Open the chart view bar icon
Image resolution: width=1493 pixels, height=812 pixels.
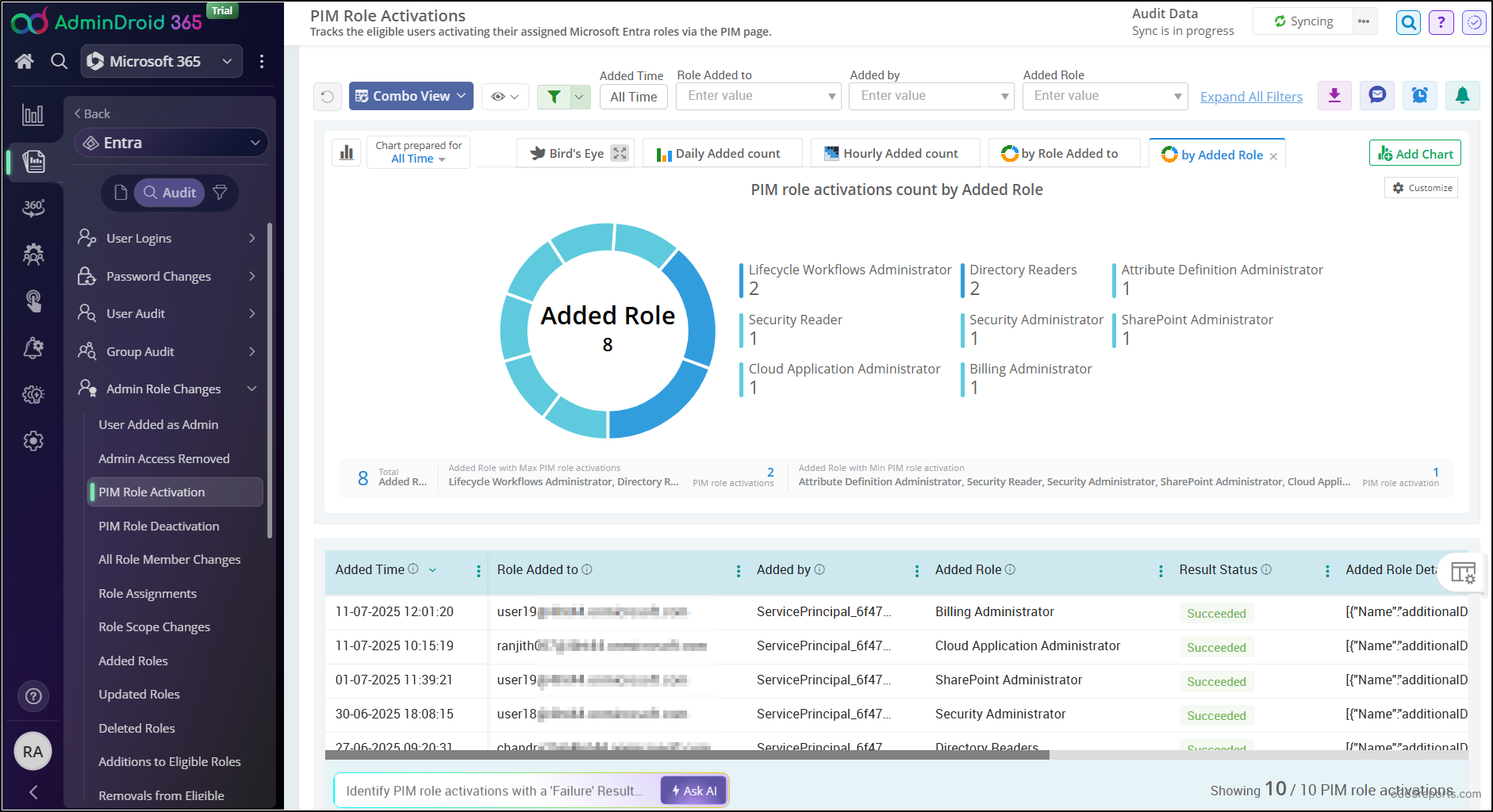347,152
